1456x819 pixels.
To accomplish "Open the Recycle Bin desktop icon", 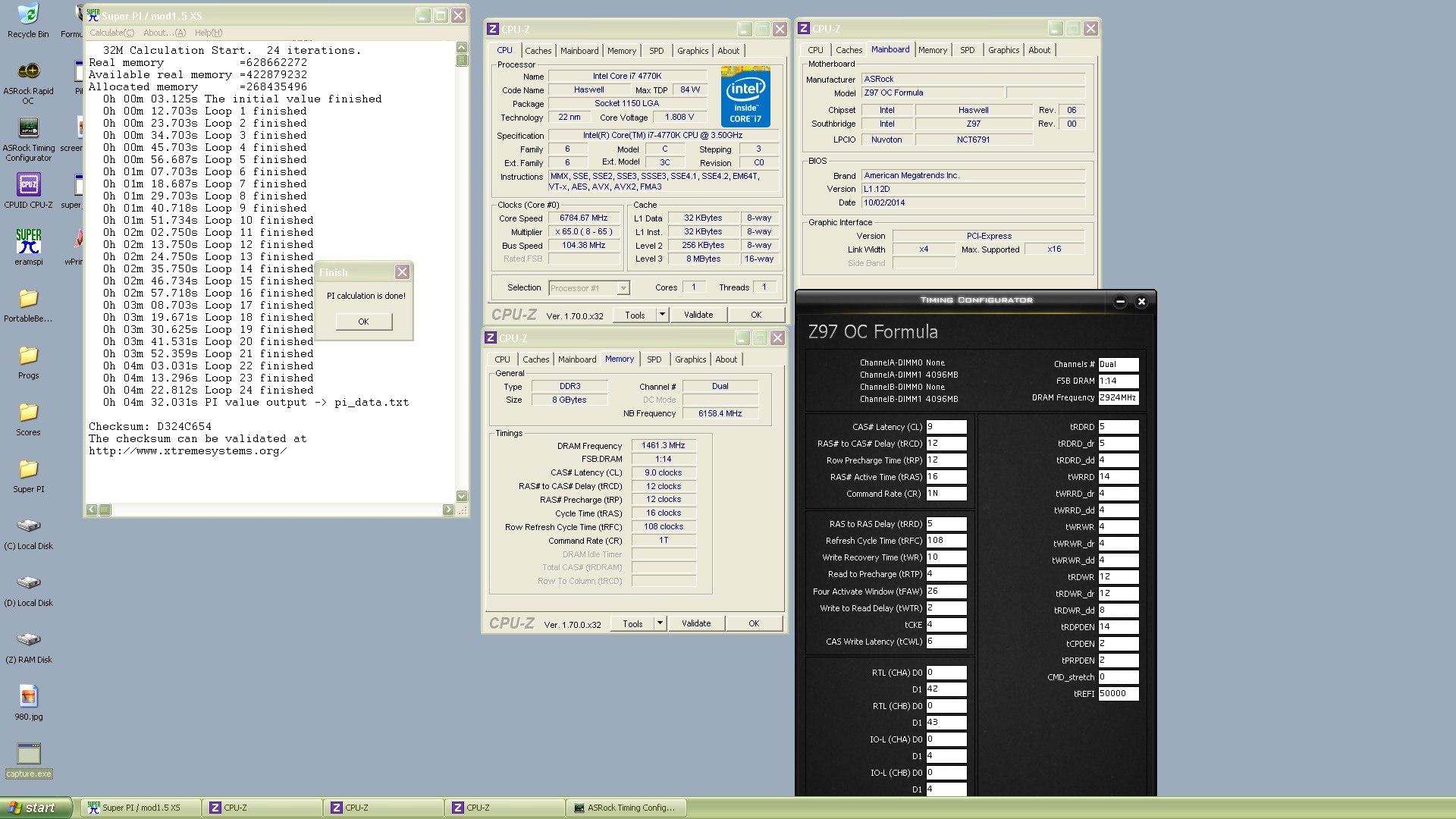I will pos(28,20).
